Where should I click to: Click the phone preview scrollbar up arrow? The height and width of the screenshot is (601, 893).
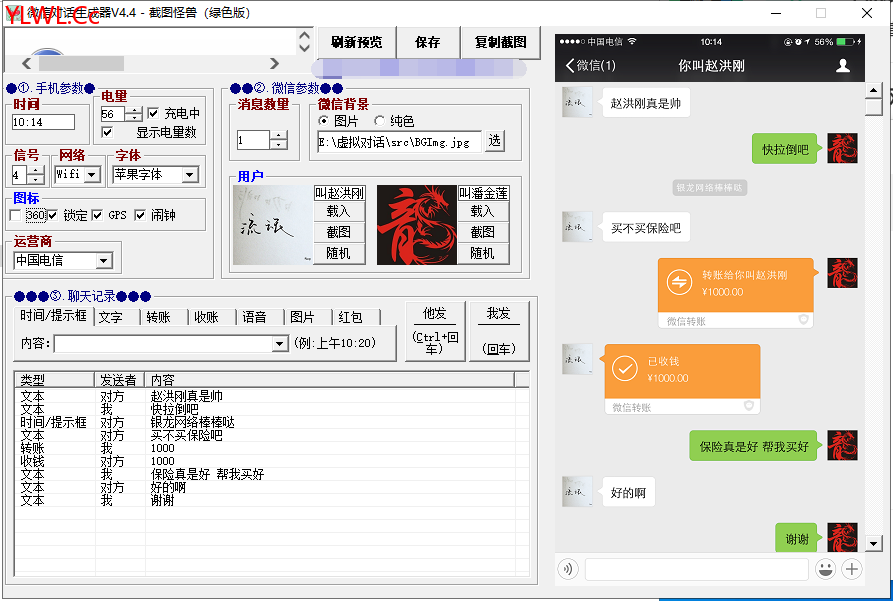pyautogui.click(x=873, y=91)
